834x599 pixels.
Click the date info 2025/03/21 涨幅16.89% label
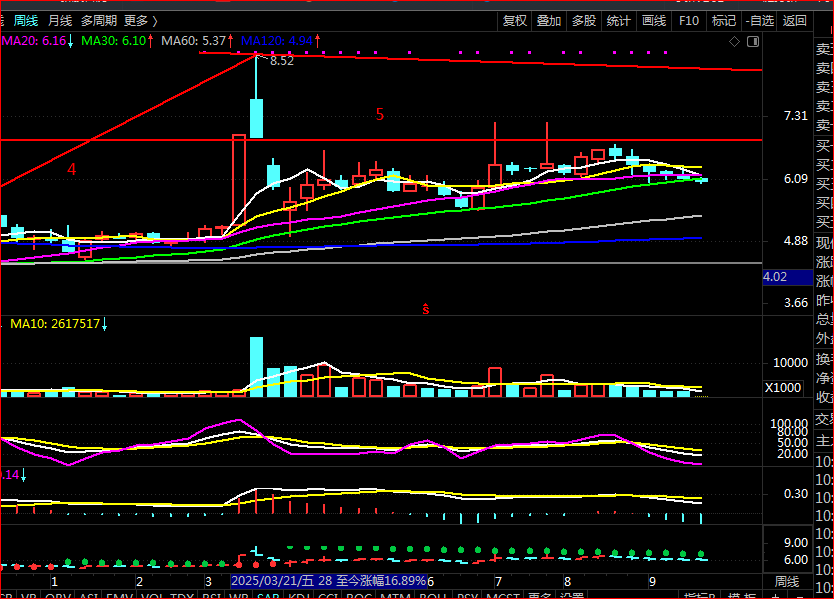pos(329,580)
